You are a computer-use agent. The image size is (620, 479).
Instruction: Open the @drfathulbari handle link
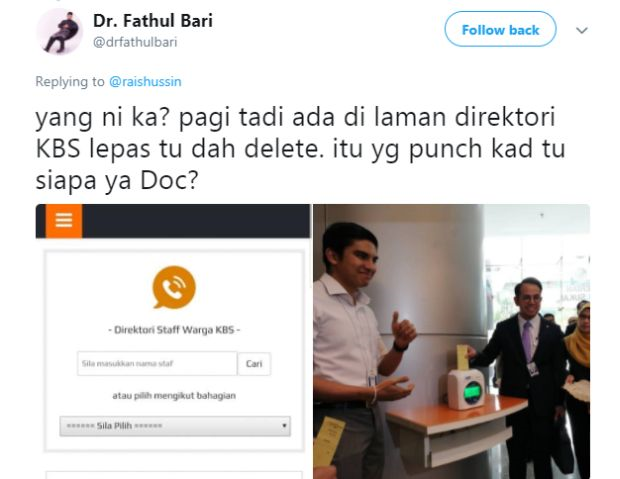point(135,42)
